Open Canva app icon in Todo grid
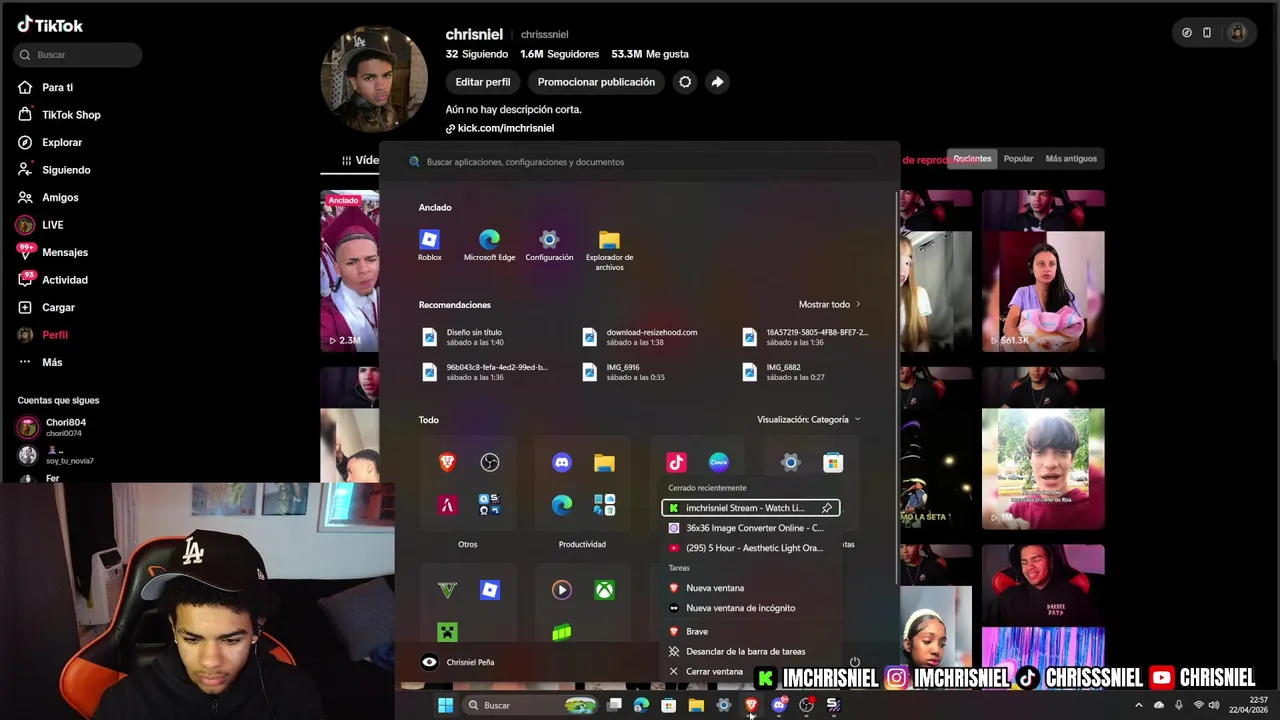Viewport: 1280px width, 720px height. (719, 462)
